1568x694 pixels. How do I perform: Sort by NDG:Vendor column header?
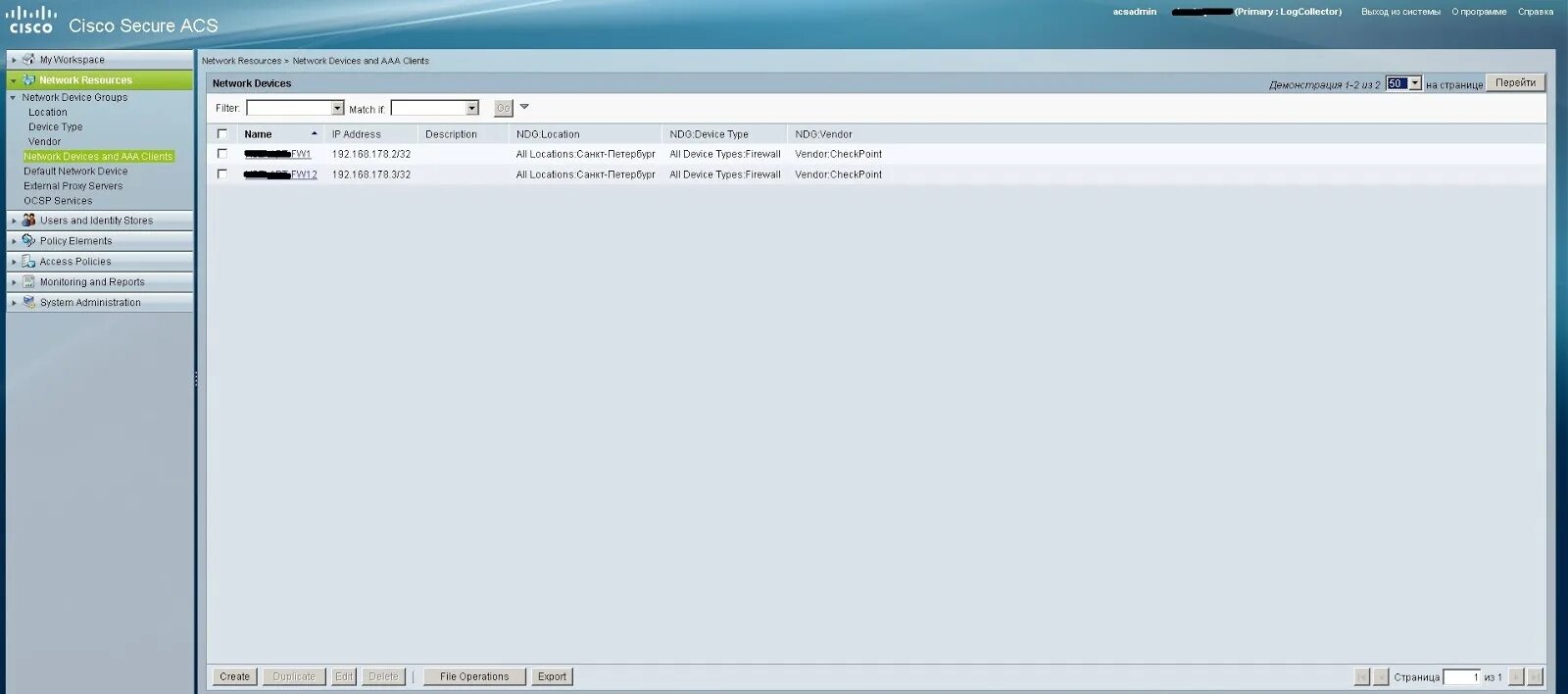(x=823, y=134)
